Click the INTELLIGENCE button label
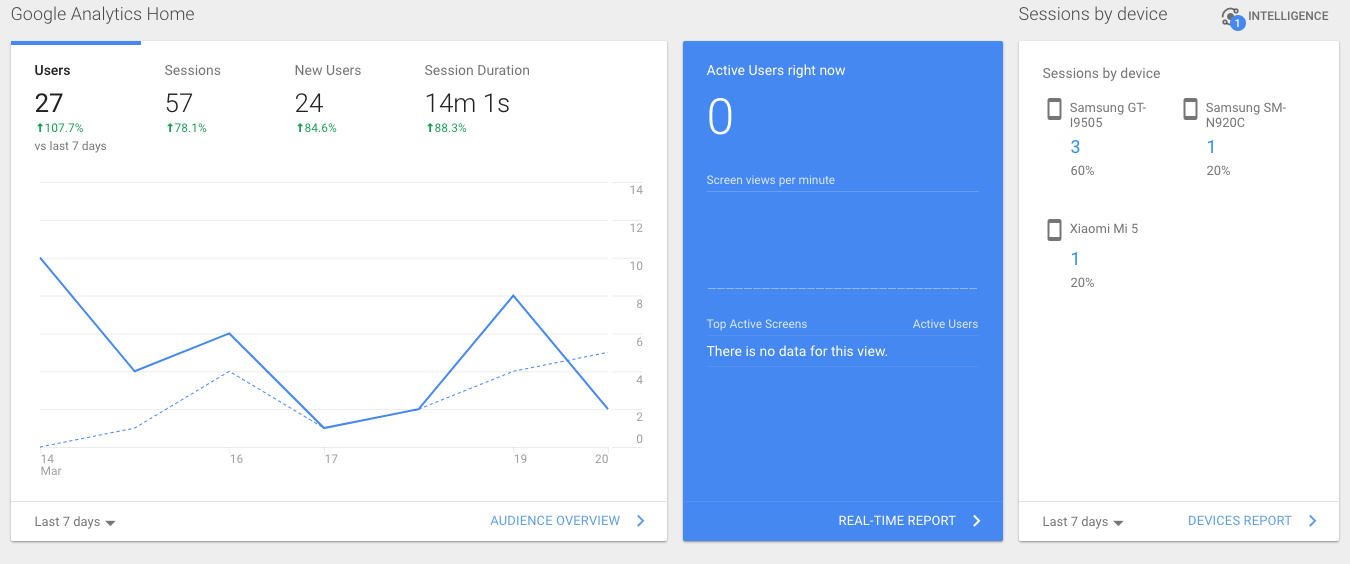 coord(1288,16)
